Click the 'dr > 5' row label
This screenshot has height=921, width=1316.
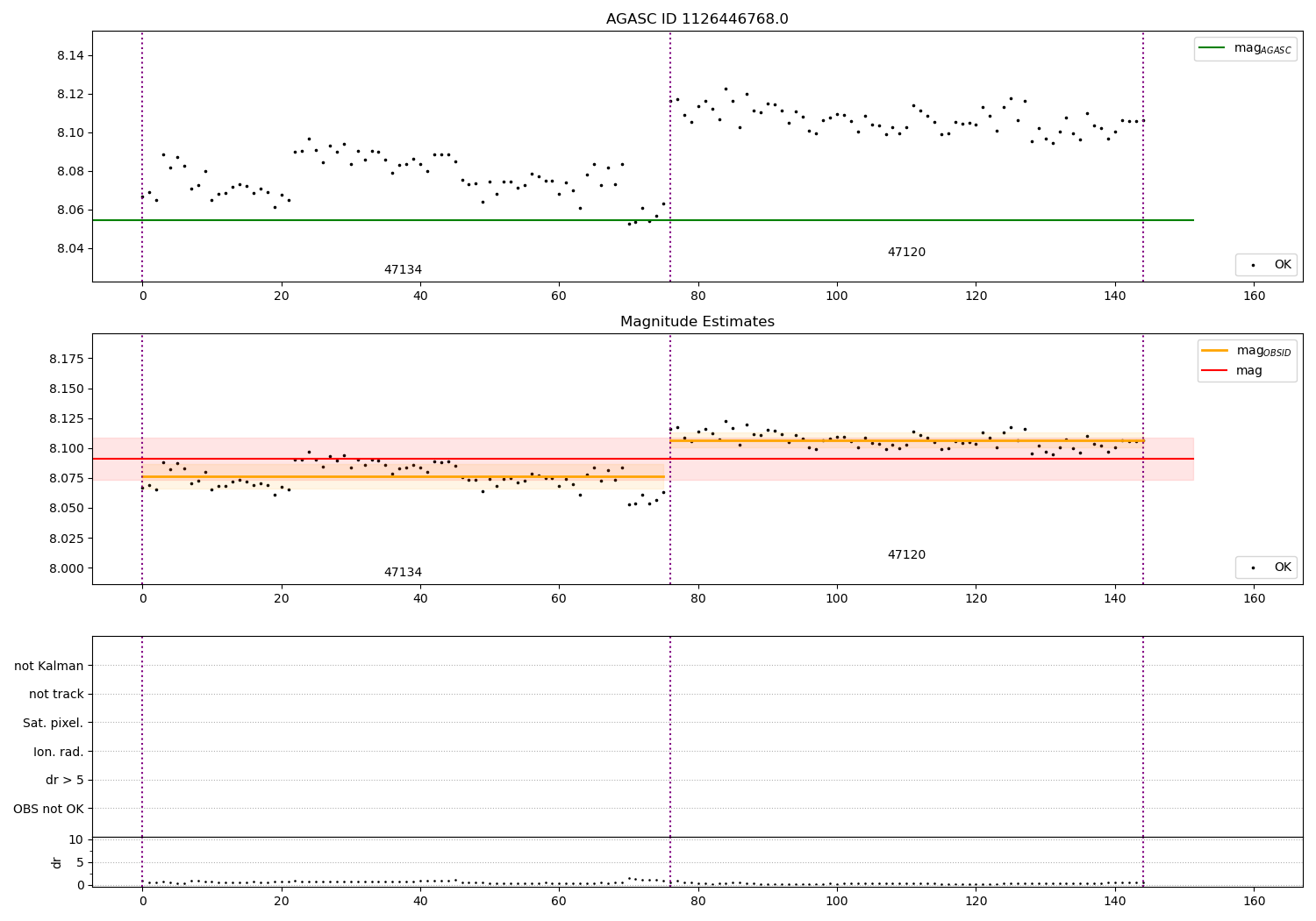click(65, 780)
